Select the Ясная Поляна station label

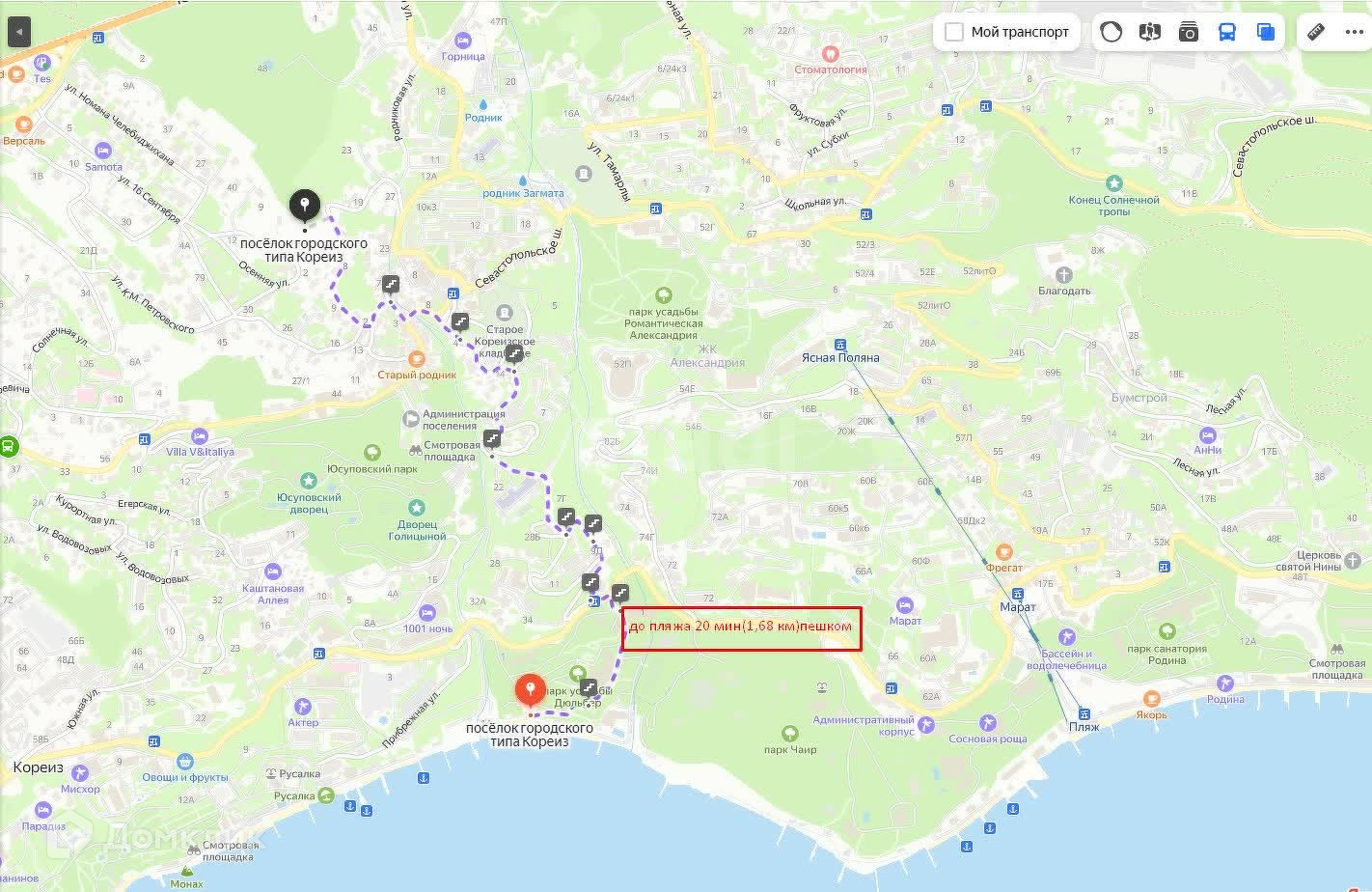840,351
